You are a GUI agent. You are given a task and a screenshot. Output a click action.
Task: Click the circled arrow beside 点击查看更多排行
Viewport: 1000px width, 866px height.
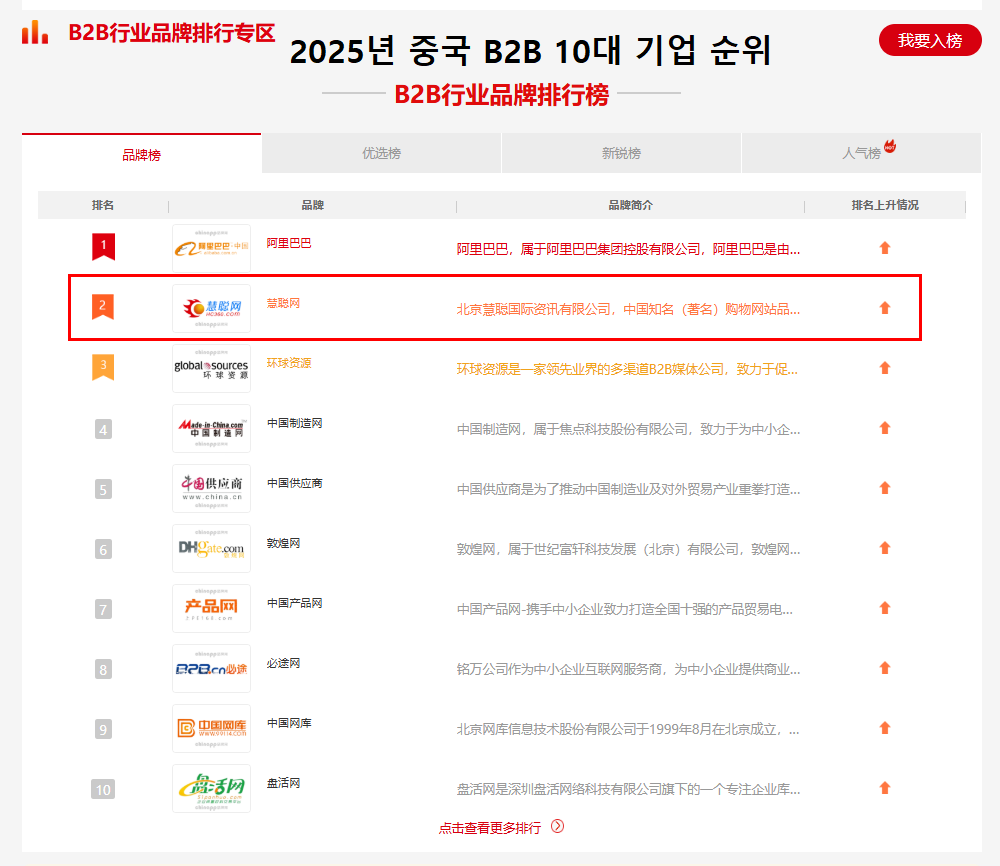coord(557,826)
